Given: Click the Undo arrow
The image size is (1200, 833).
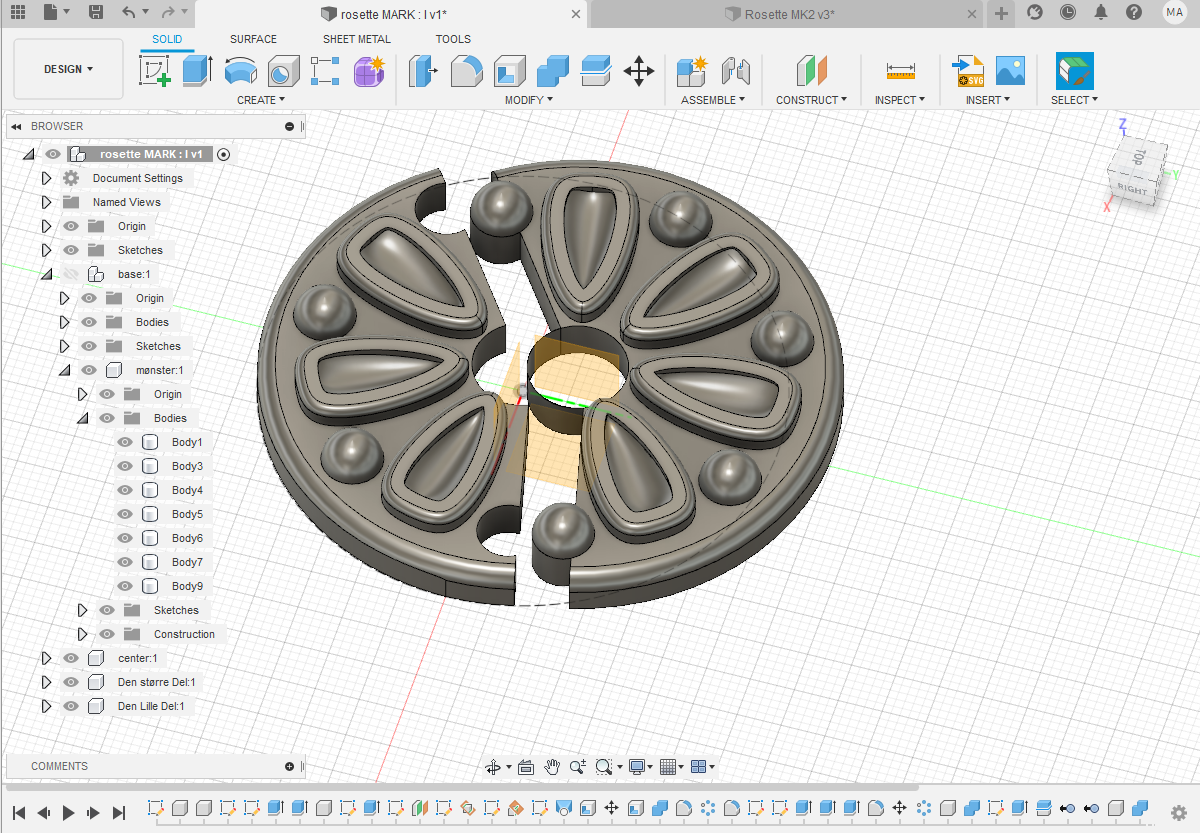Looking at the screenshot, I should pos(128,12).
